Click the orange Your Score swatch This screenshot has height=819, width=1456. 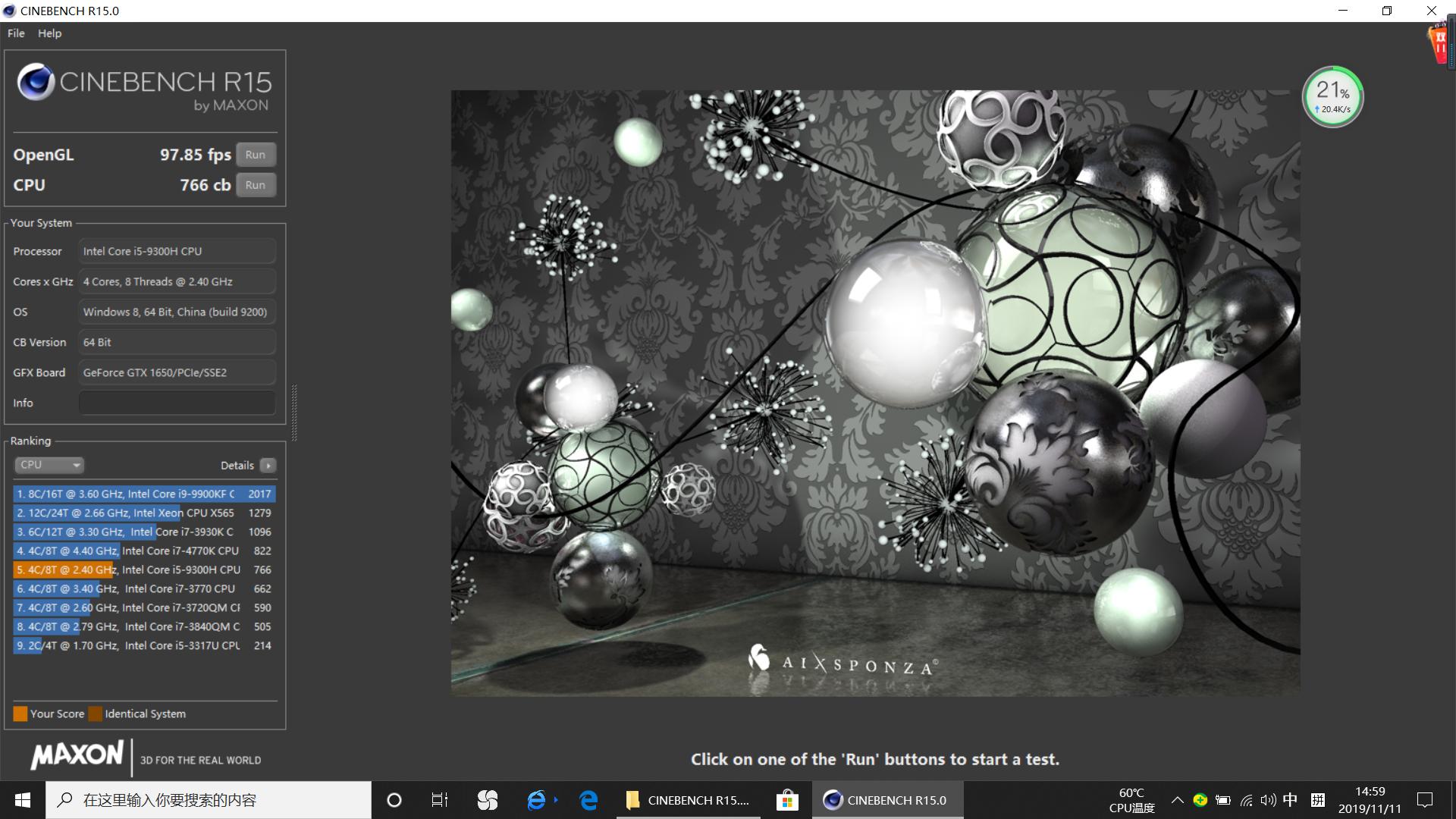(20, 714)
